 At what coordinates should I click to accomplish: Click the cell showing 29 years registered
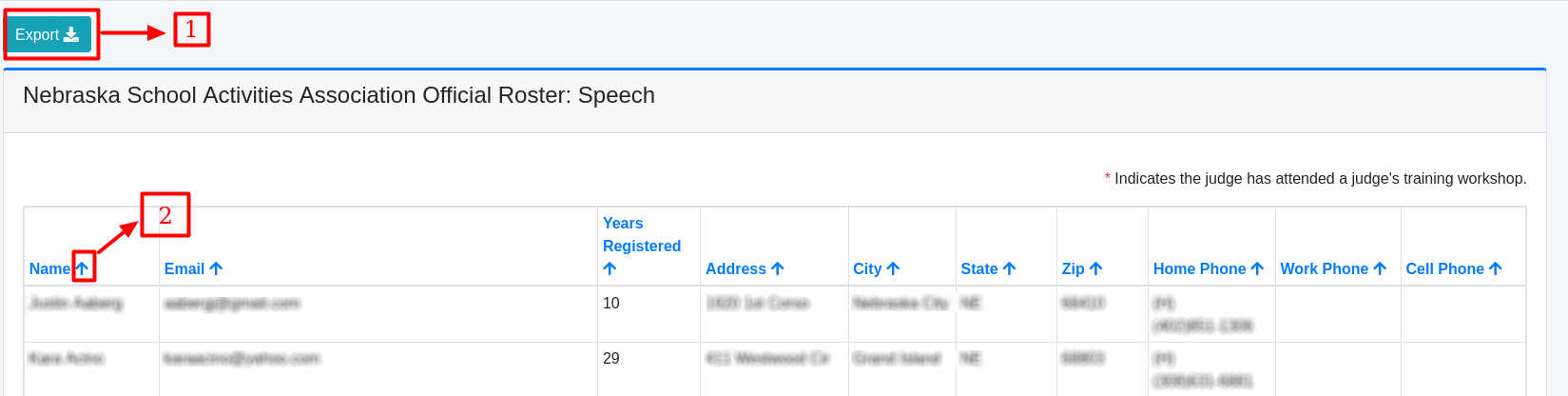(611, 358)
